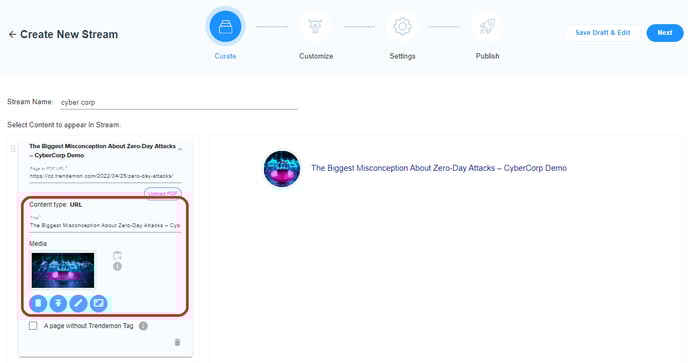Open the Settings gear step icon
The image size is (688, 363).
coord(402,27)
